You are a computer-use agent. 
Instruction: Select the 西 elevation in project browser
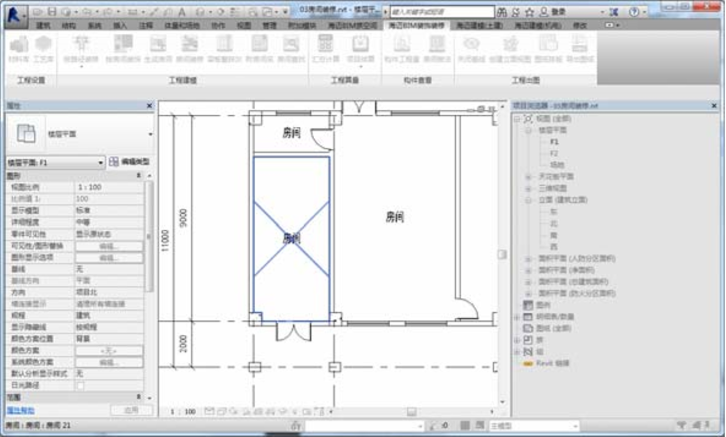[553, 247]
